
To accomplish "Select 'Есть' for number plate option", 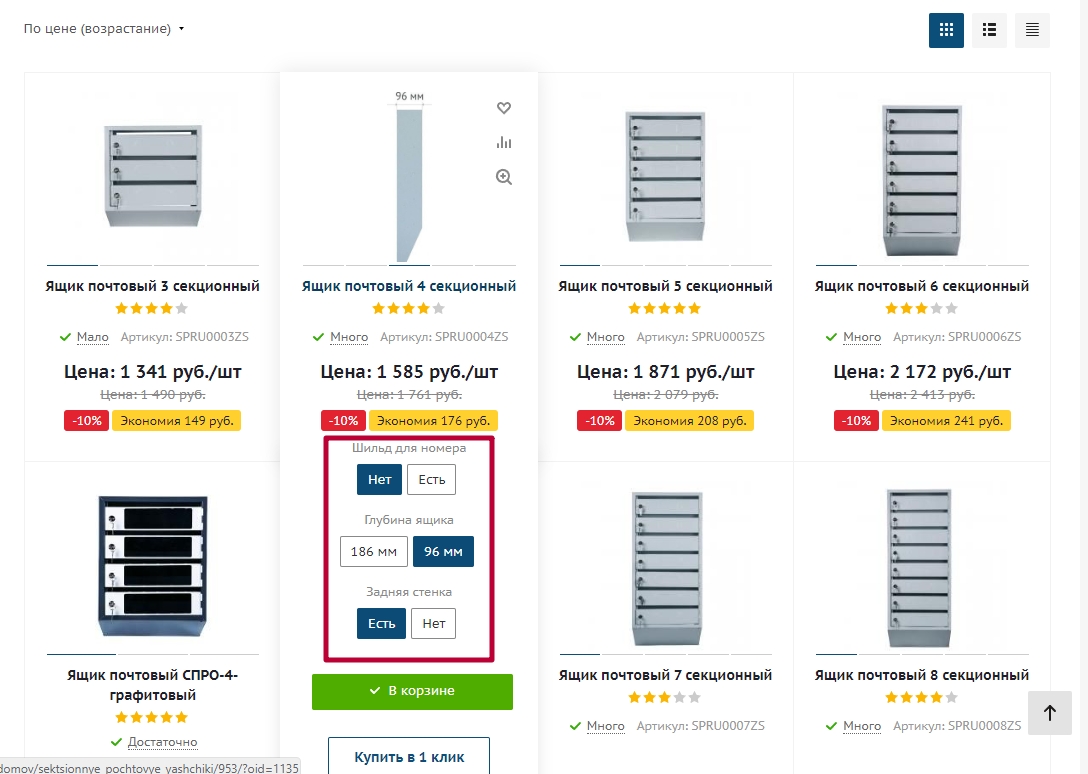I will (431, 480).
